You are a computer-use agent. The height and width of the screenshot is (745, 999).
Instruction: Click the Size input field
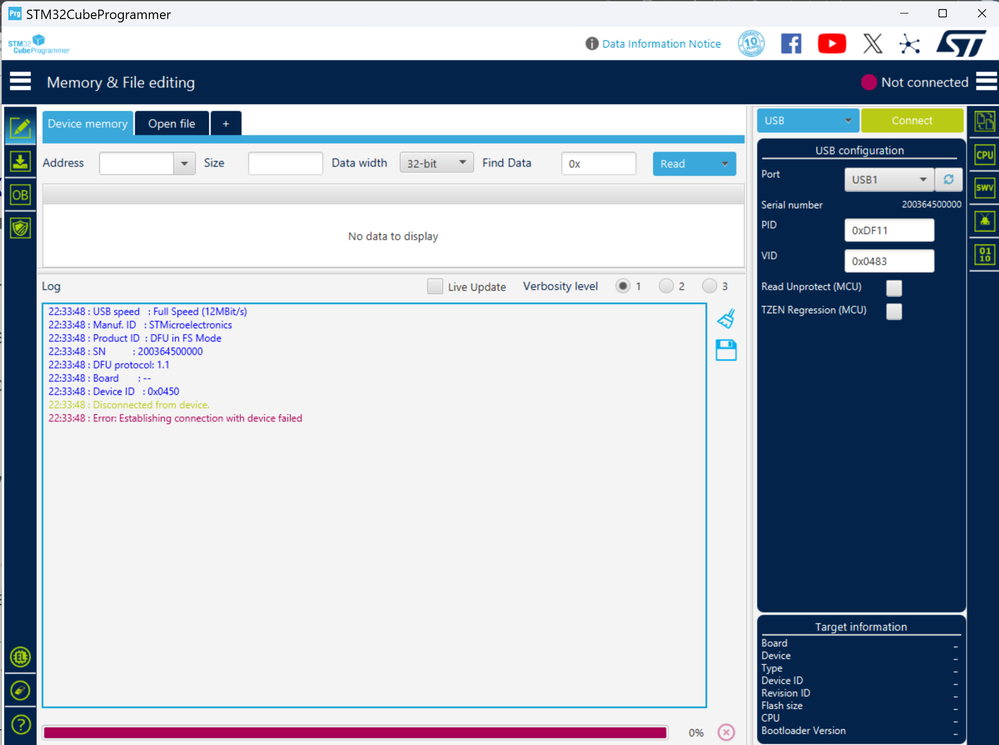point(285,163)
